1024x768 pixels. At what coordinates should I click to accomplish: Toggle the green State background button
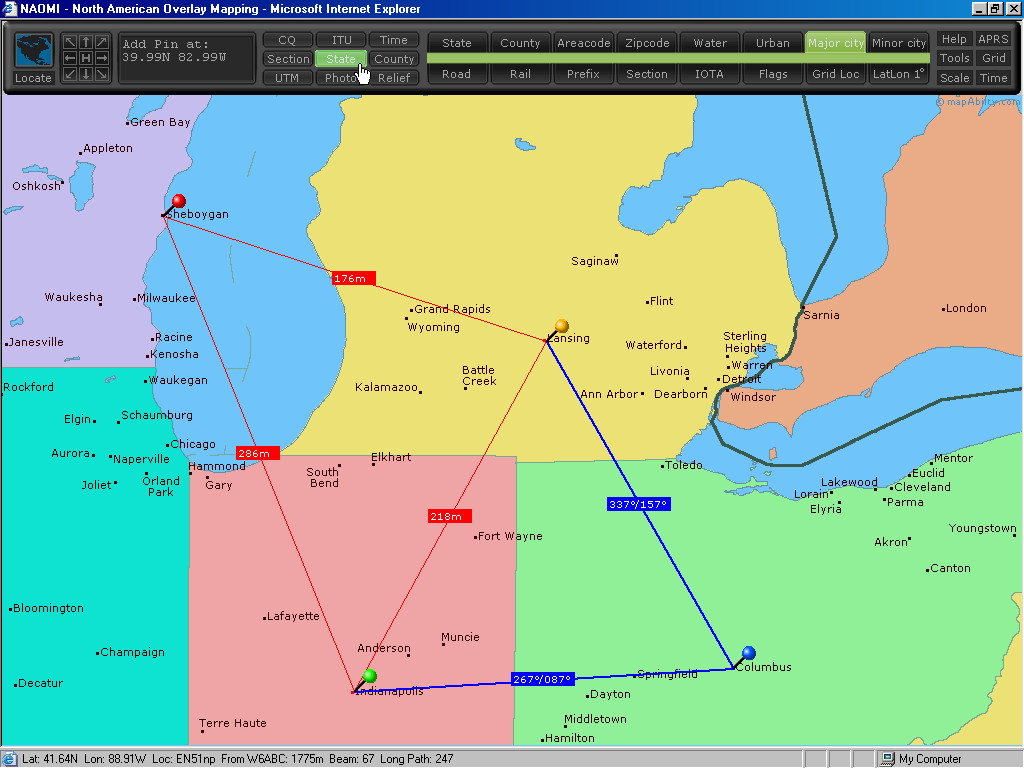(341, 59)
